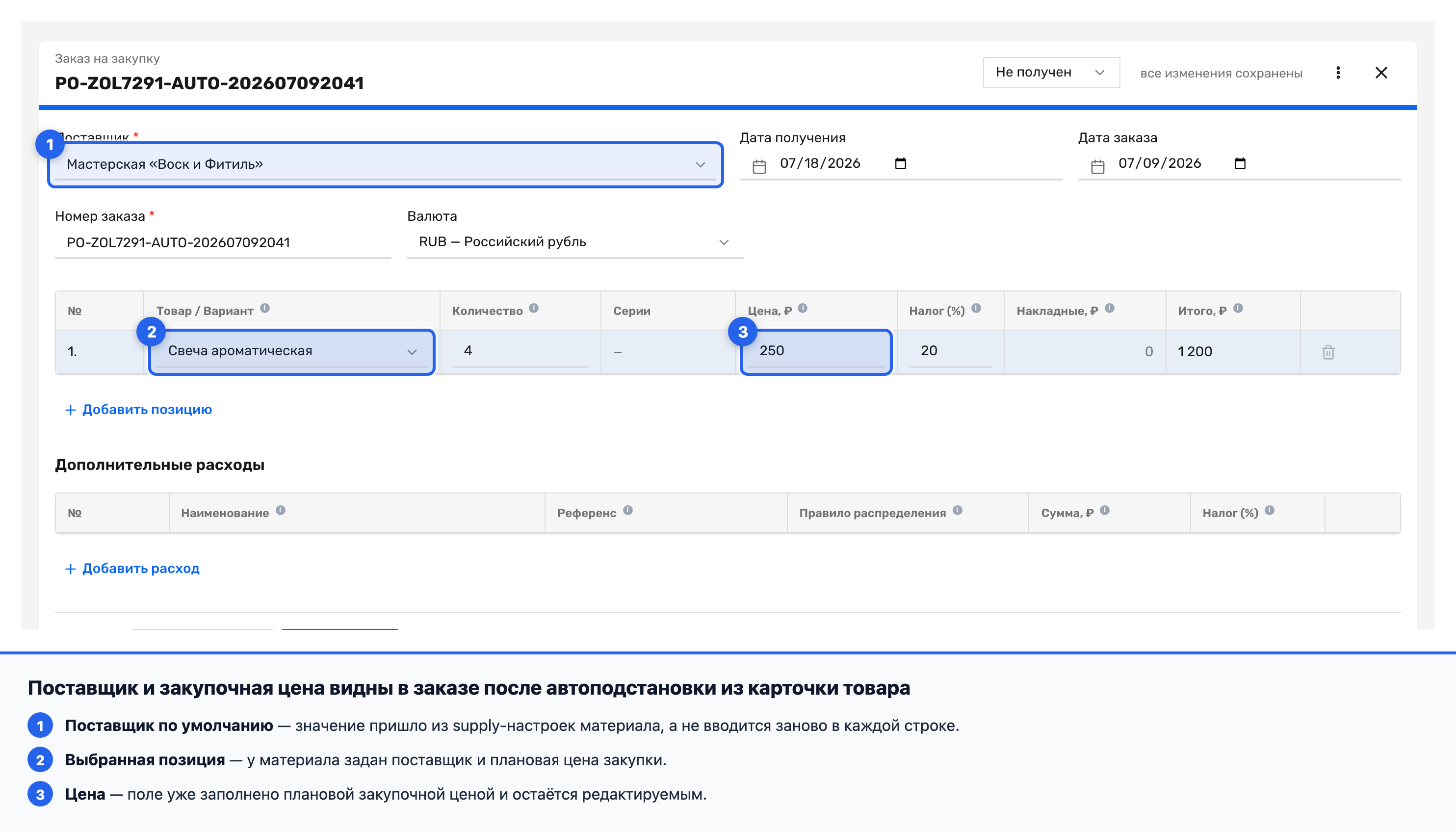Click the quantity field with value 4
Viewport: 1456px width, 832px height.
tap(520, 351)
